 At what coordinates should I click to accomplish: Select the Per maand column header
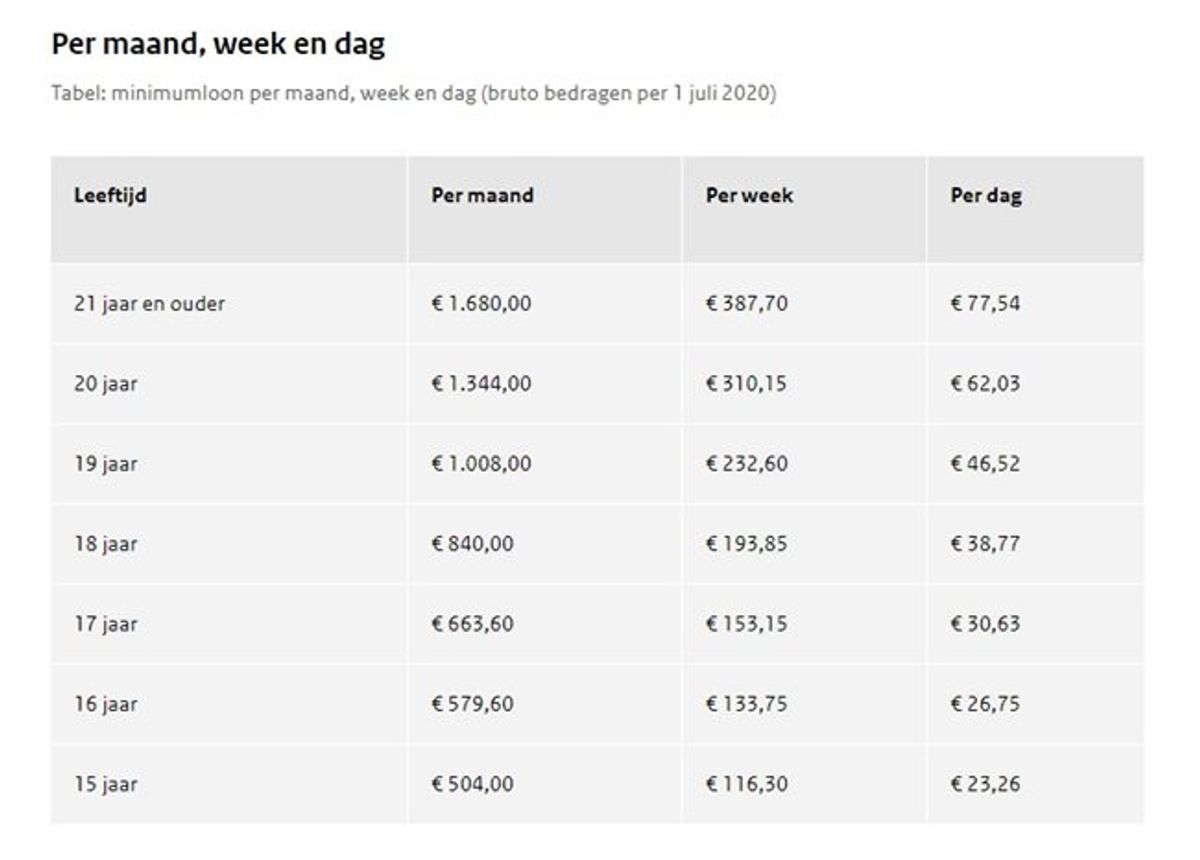pos(482,195)
